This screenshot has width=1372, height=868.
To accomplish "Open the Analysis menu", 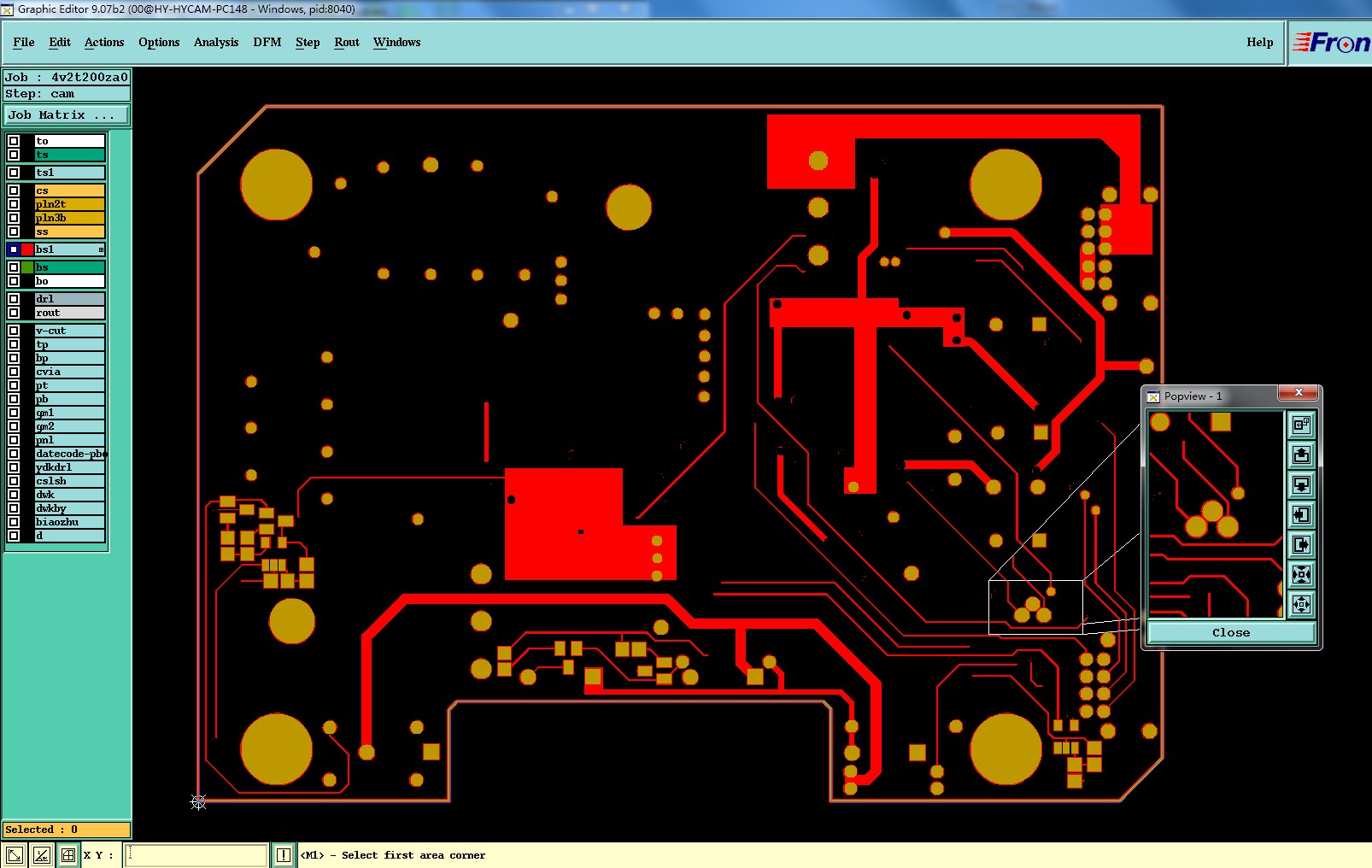I will point(216,42).
